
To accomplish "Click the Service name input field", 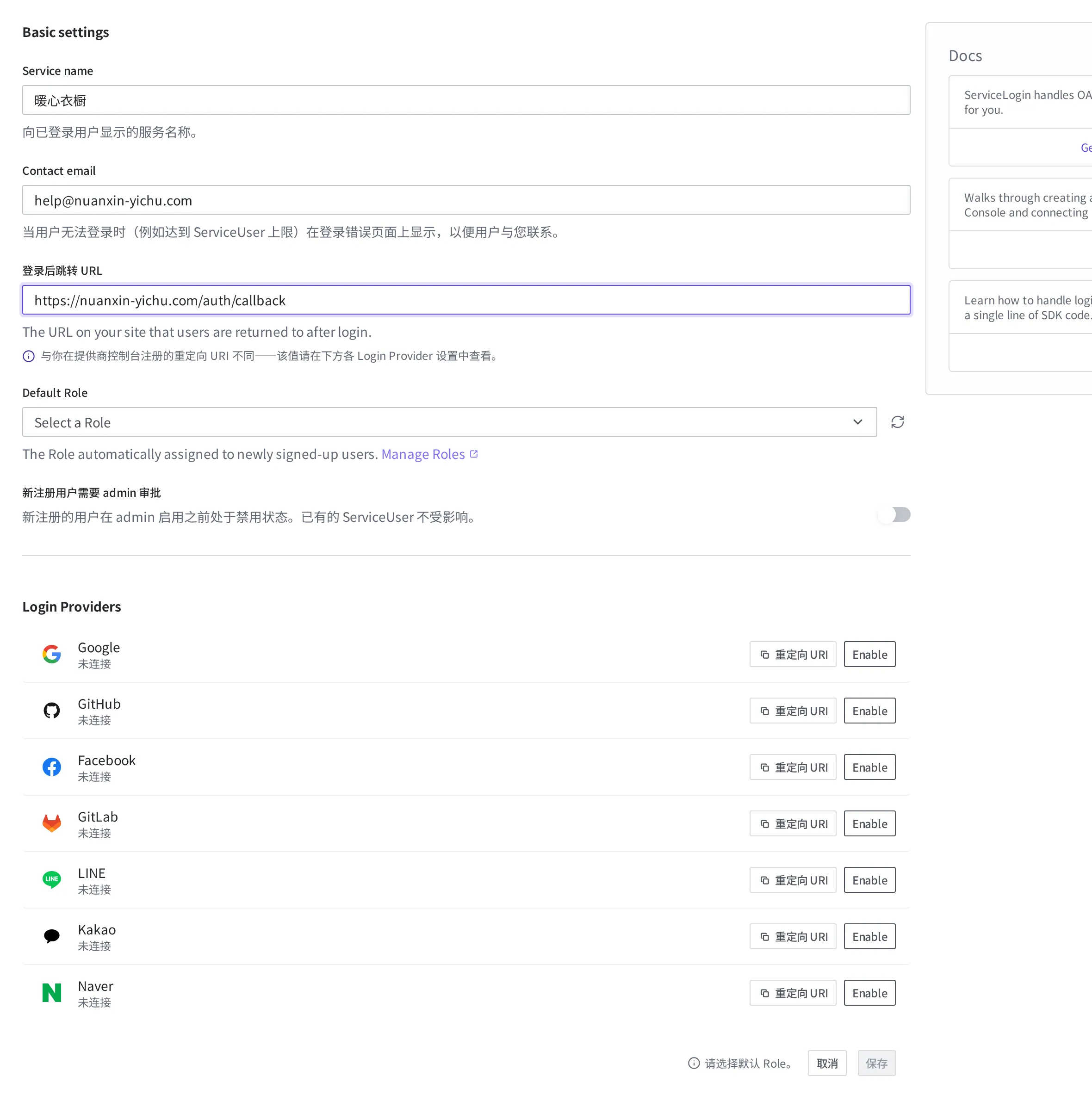I will (465, 100).
